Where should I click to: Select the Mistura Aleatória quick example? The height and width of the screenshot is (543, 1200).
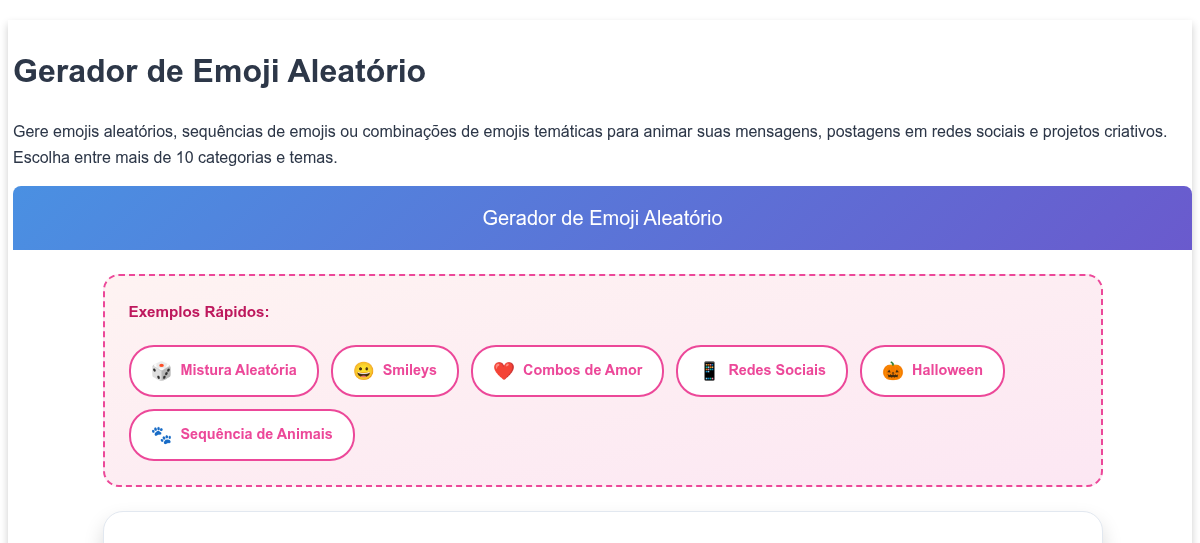tap(224, 371)
